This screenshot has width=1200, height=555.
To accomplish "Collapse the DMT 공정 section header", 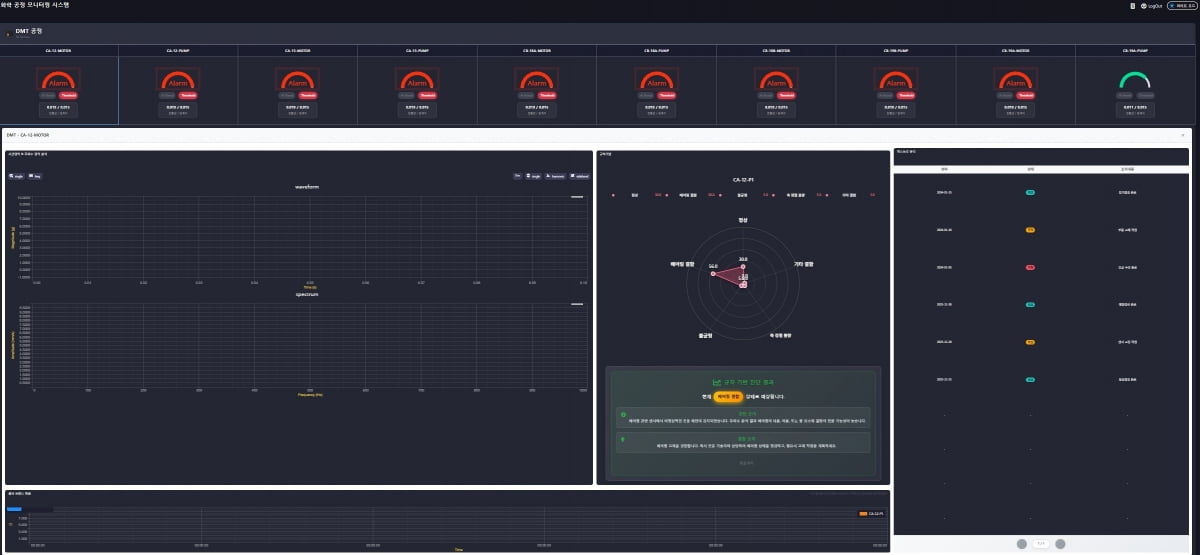I will click(x=600, y=33).
